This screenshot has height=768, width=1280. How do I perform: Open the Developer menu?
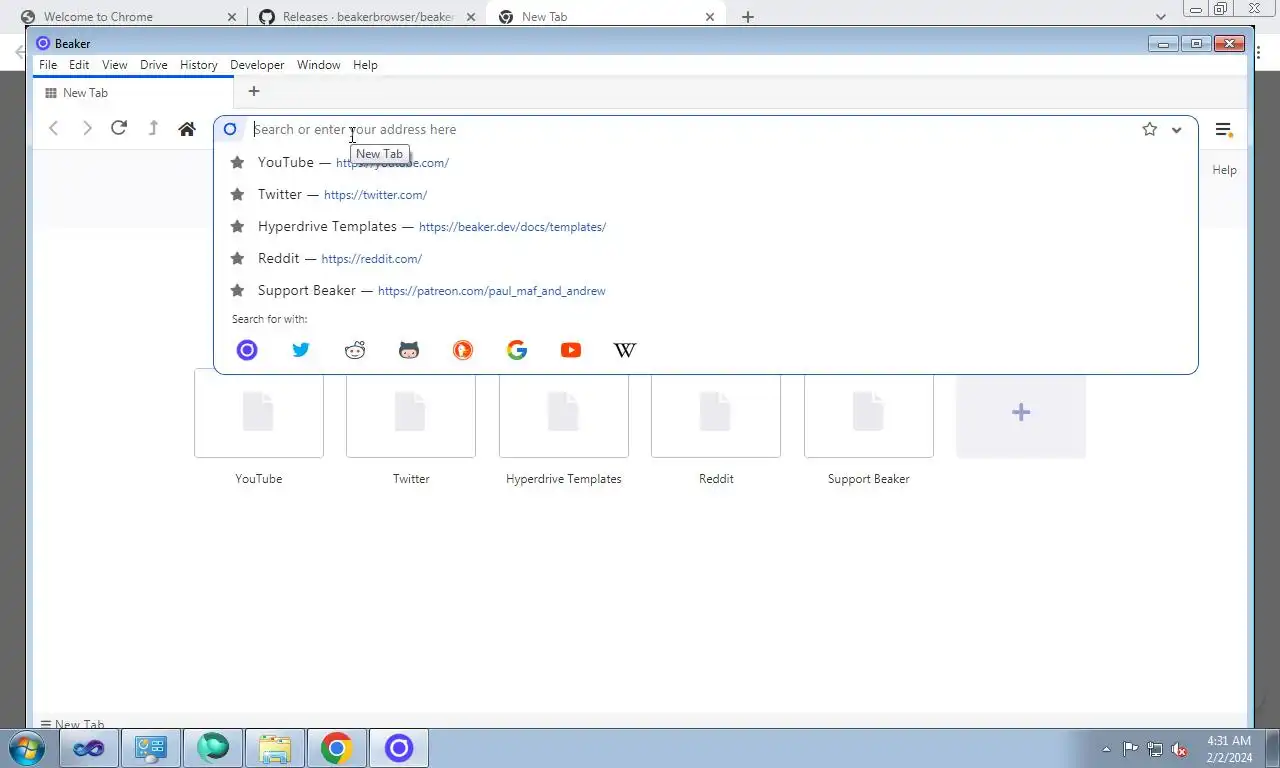257,65
